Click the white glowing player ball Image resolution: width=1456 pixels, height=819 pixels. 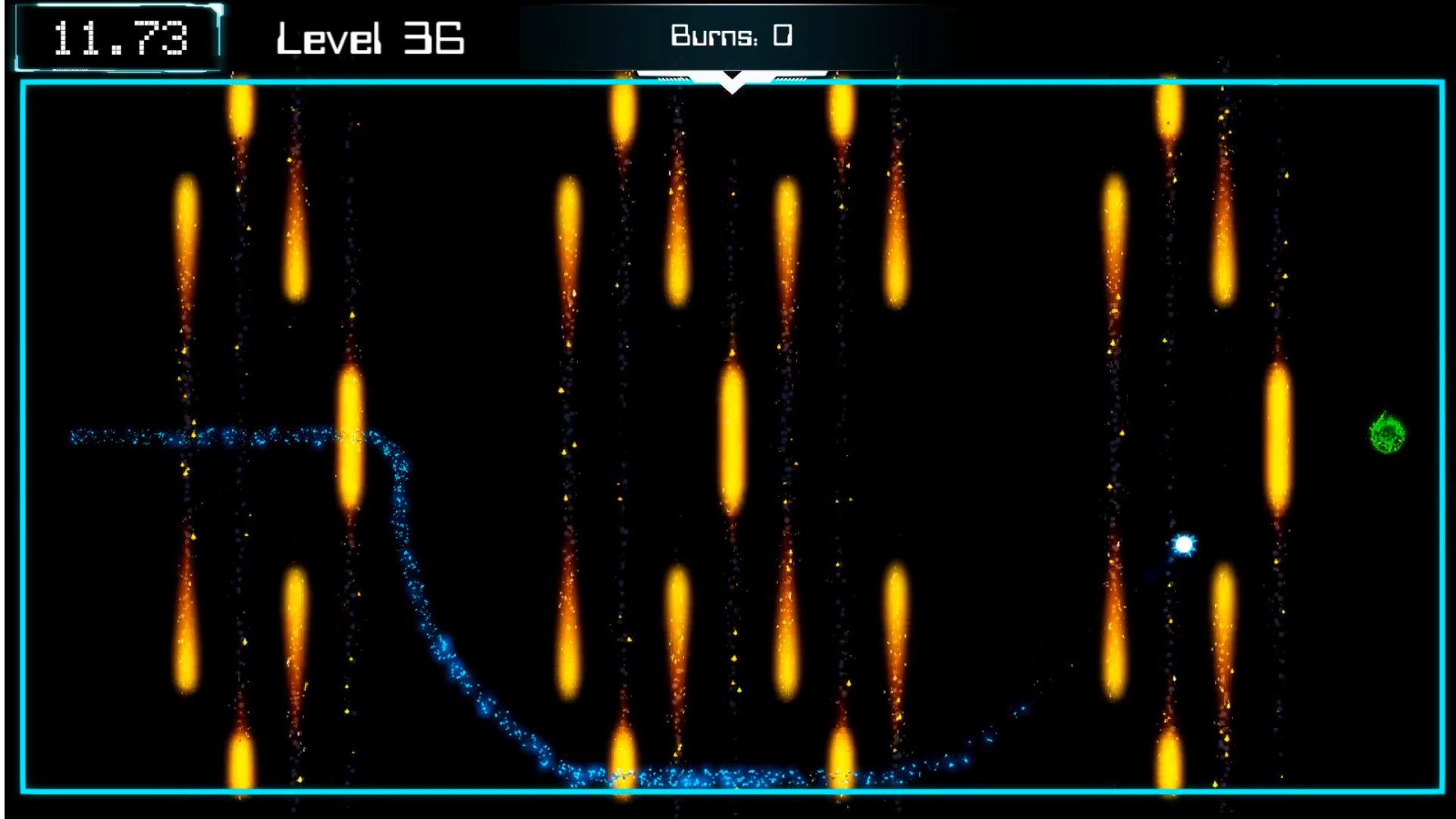tap(1184, 544)
